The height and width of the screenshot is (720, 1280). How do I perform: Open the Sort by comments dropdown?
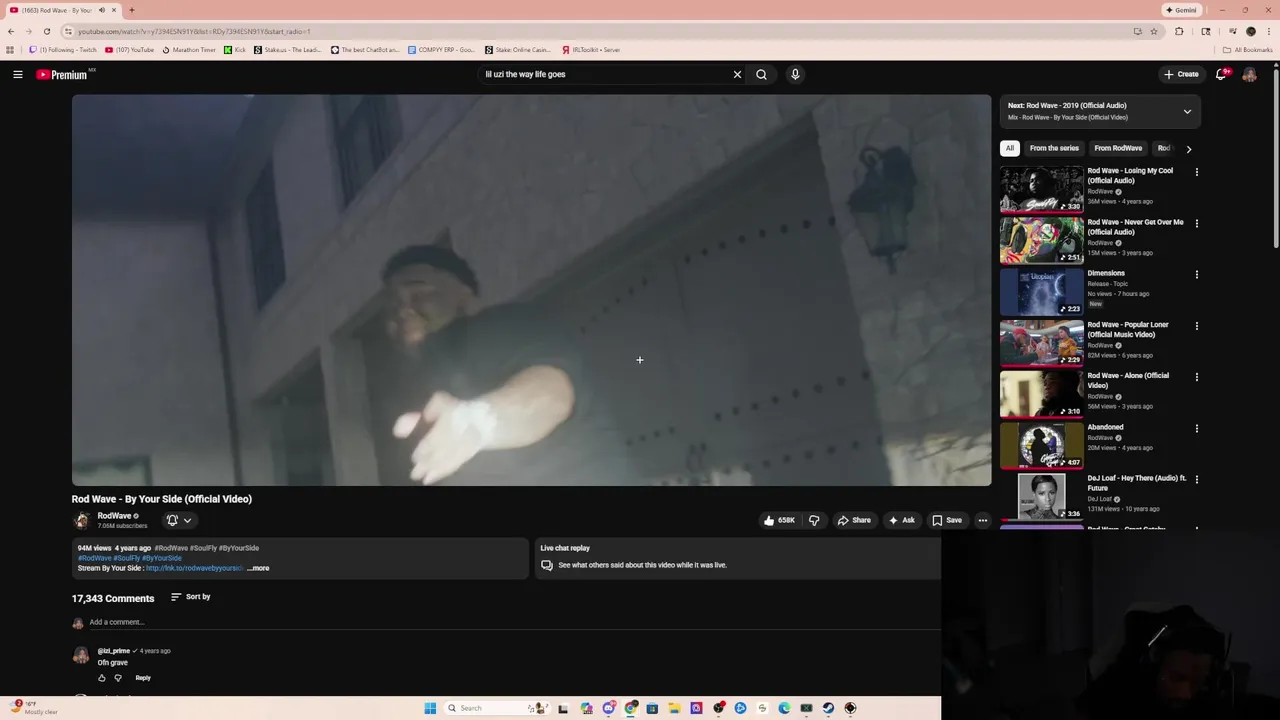click(x=190, y=597)
